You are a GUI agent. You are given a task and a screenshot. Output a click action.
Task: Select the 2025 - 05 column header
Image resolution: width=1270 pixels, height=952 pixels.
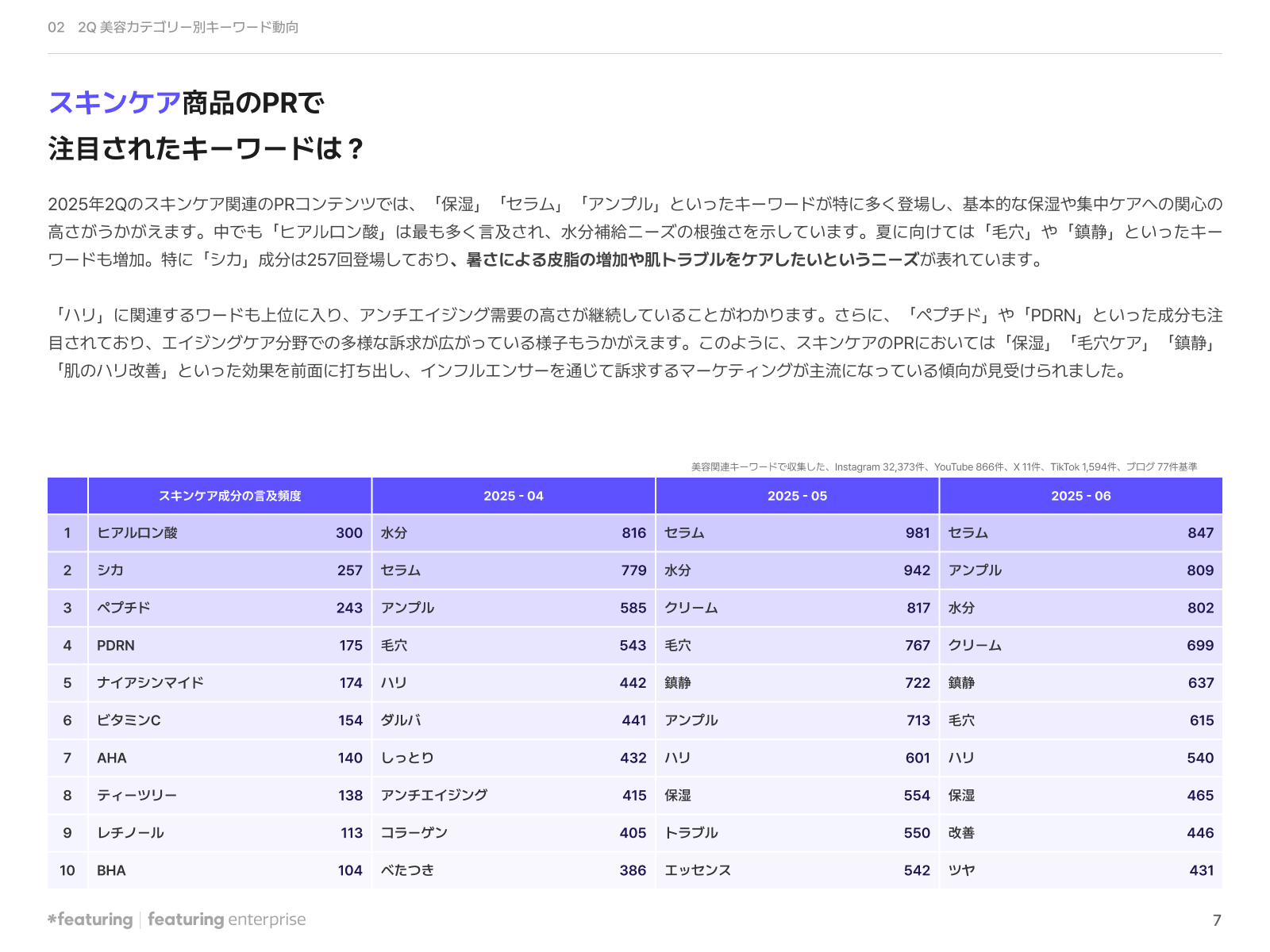click(x=797, y=496)
